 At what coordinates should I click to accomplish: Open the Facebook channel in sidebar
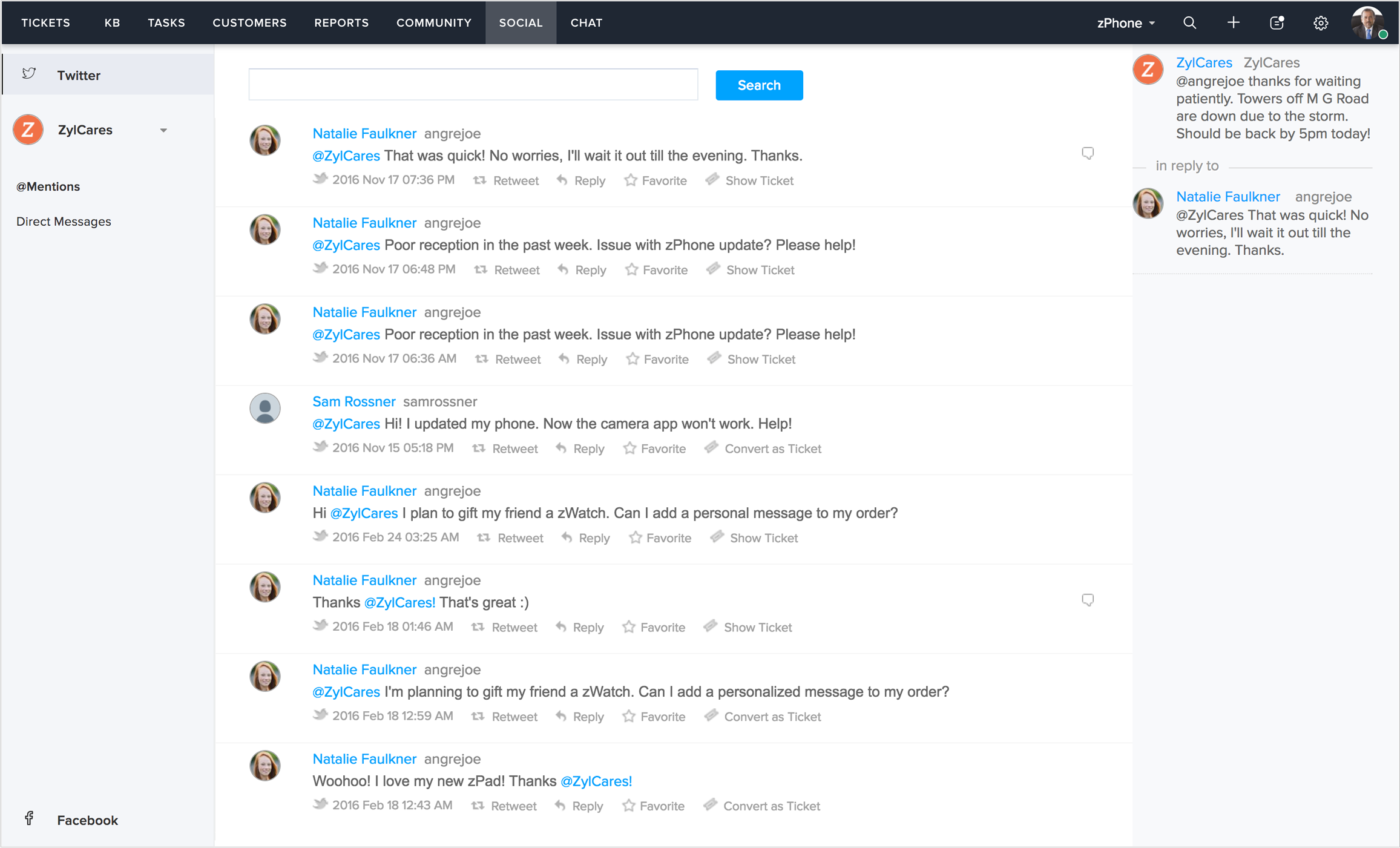coord(87,820)
